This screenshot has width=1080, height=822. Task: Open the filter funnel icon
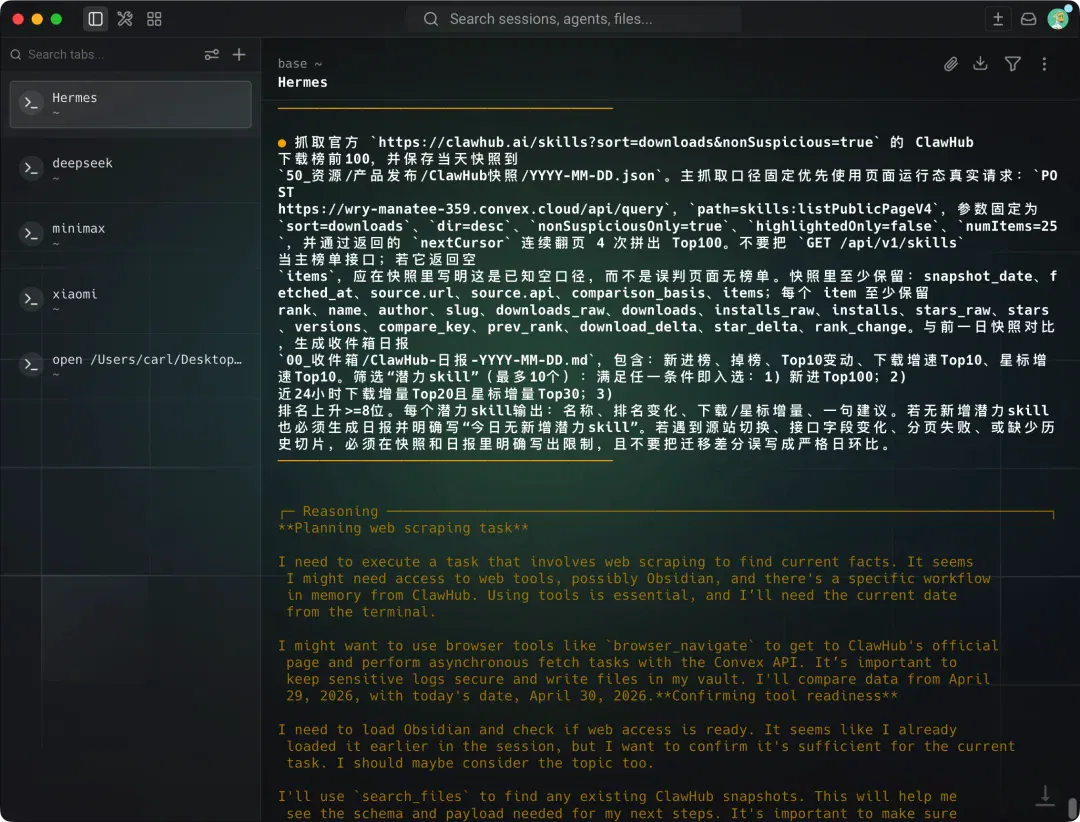(x=1012, y=64)
